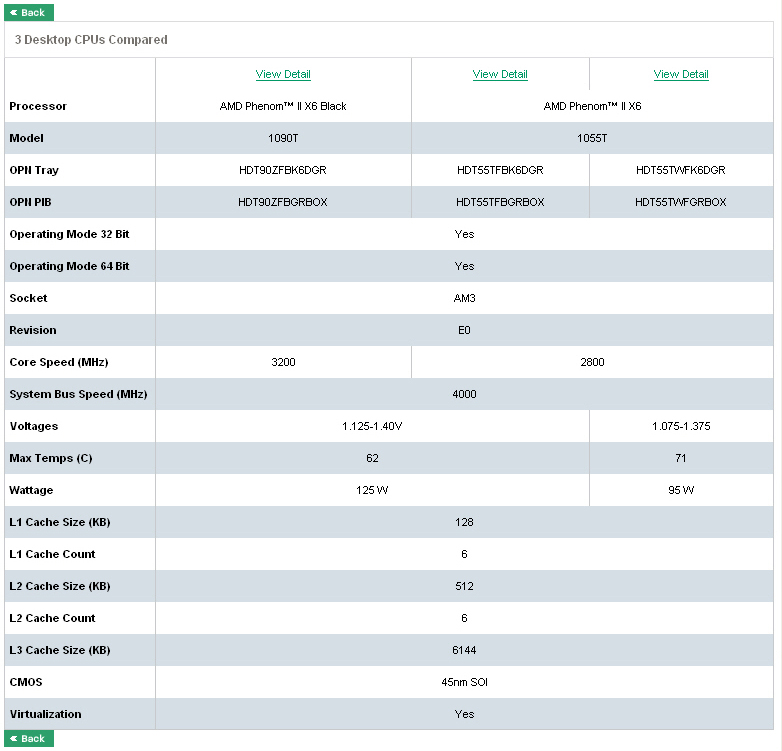Image resolution: width=782 pixels, height=751 pixels.
Task: Click the Yes value for Operating Mode 64 Bit
Action: point(464,266)
